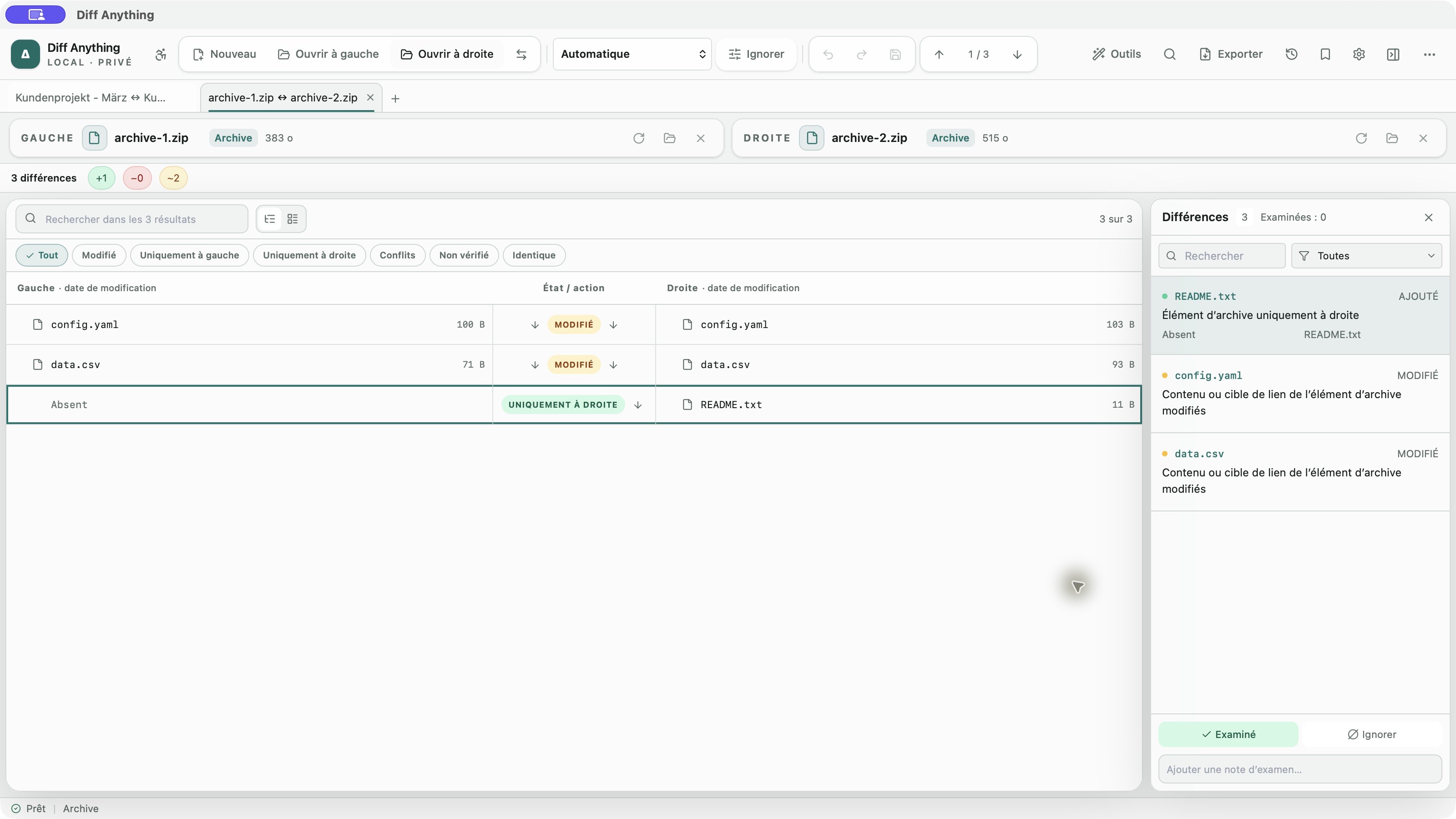Screen dimensions: 1456x819
Task: Select README.txt entry in Différences list
Action: coord(1300,315)
